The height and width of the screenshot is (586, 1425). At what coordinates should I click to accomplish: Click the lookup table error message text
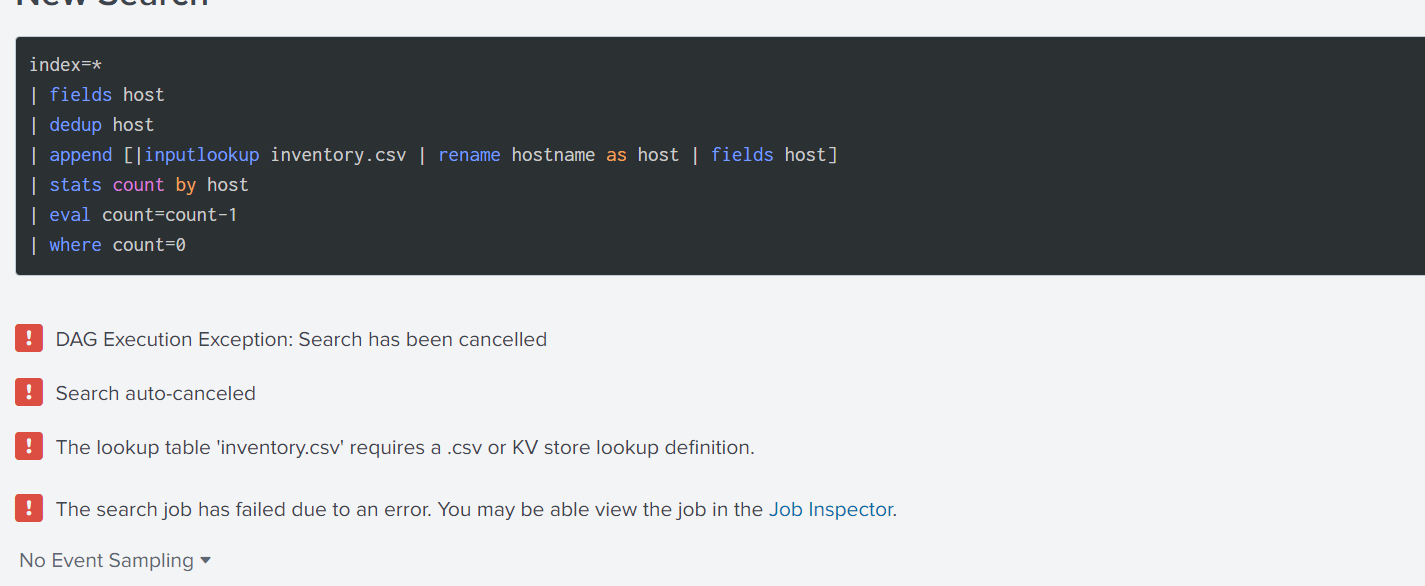(404, 447)
